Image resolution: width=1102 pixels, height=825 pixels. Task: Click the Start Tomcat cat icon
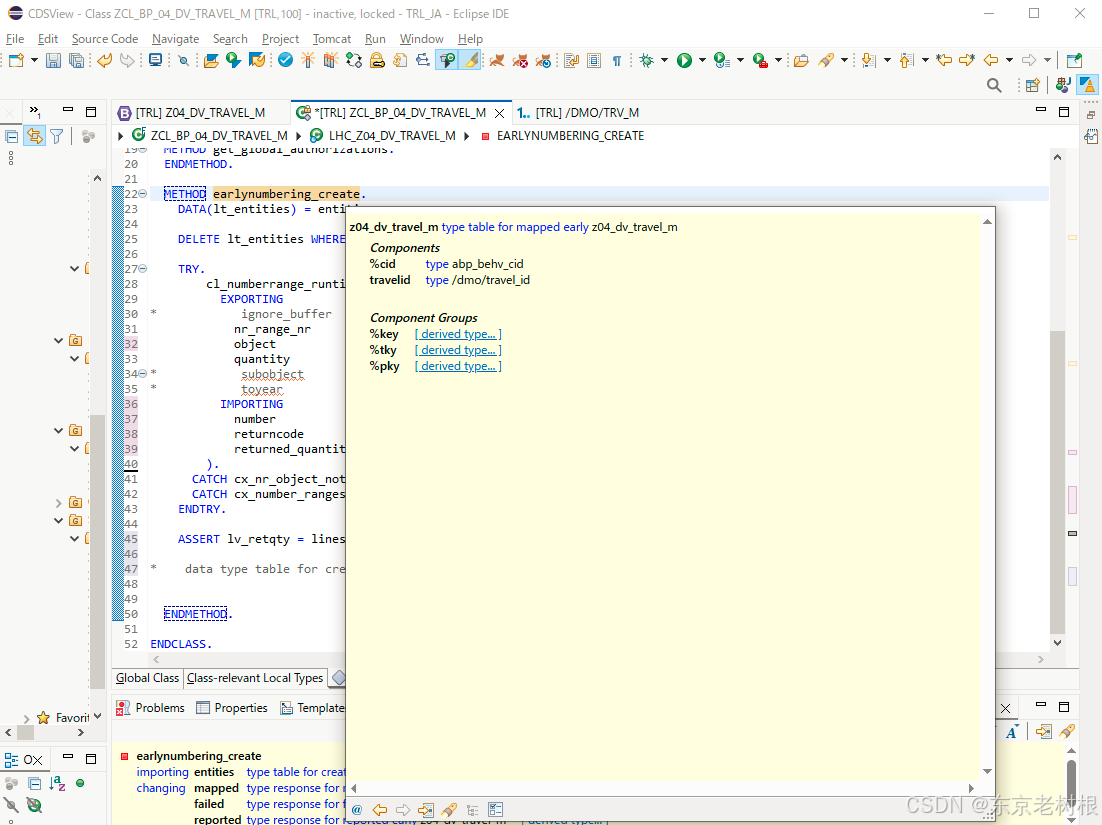click(497, 61)
